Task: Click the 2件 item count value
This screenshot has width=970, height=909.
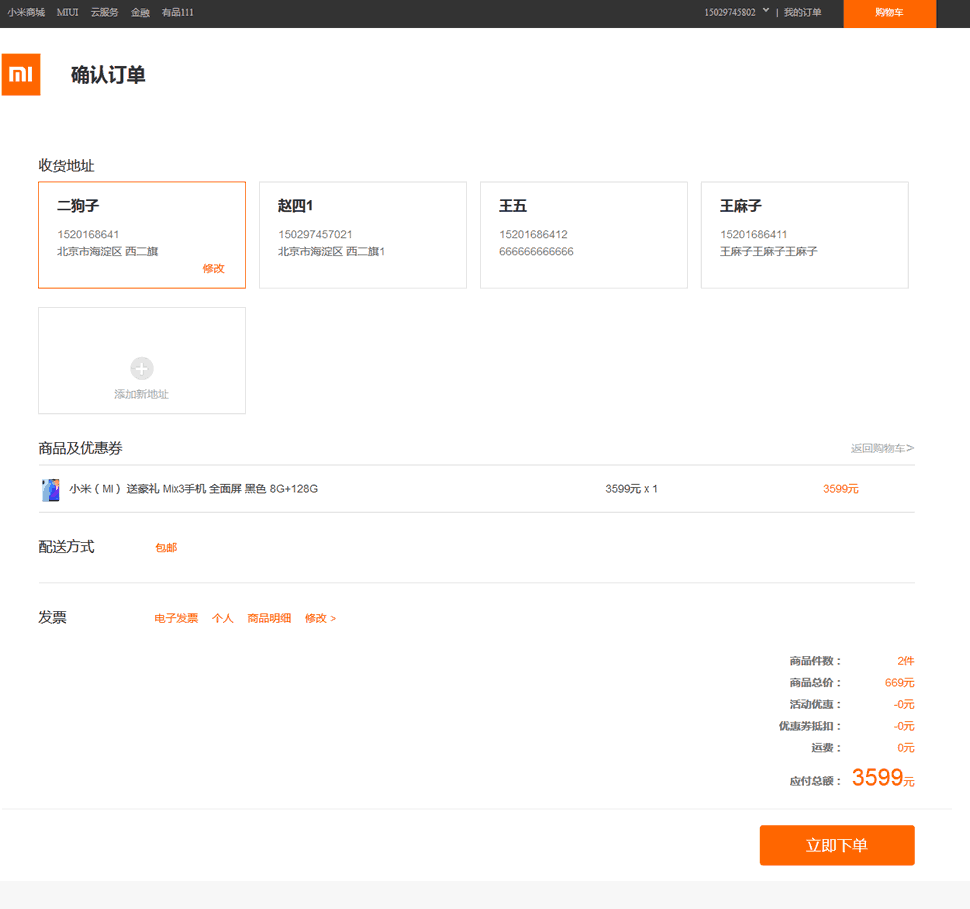Action: (906, 661)
